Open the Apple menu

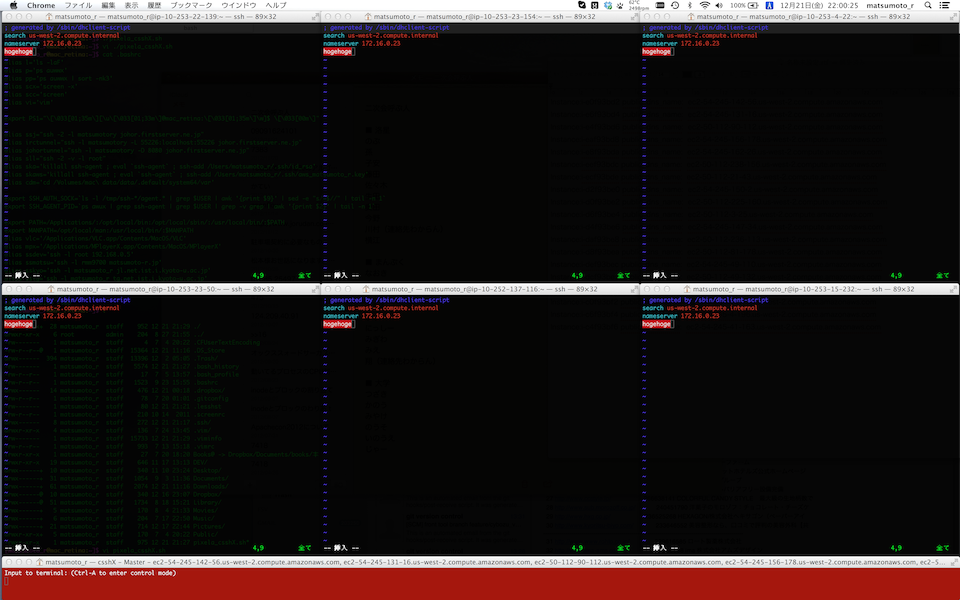13,5
